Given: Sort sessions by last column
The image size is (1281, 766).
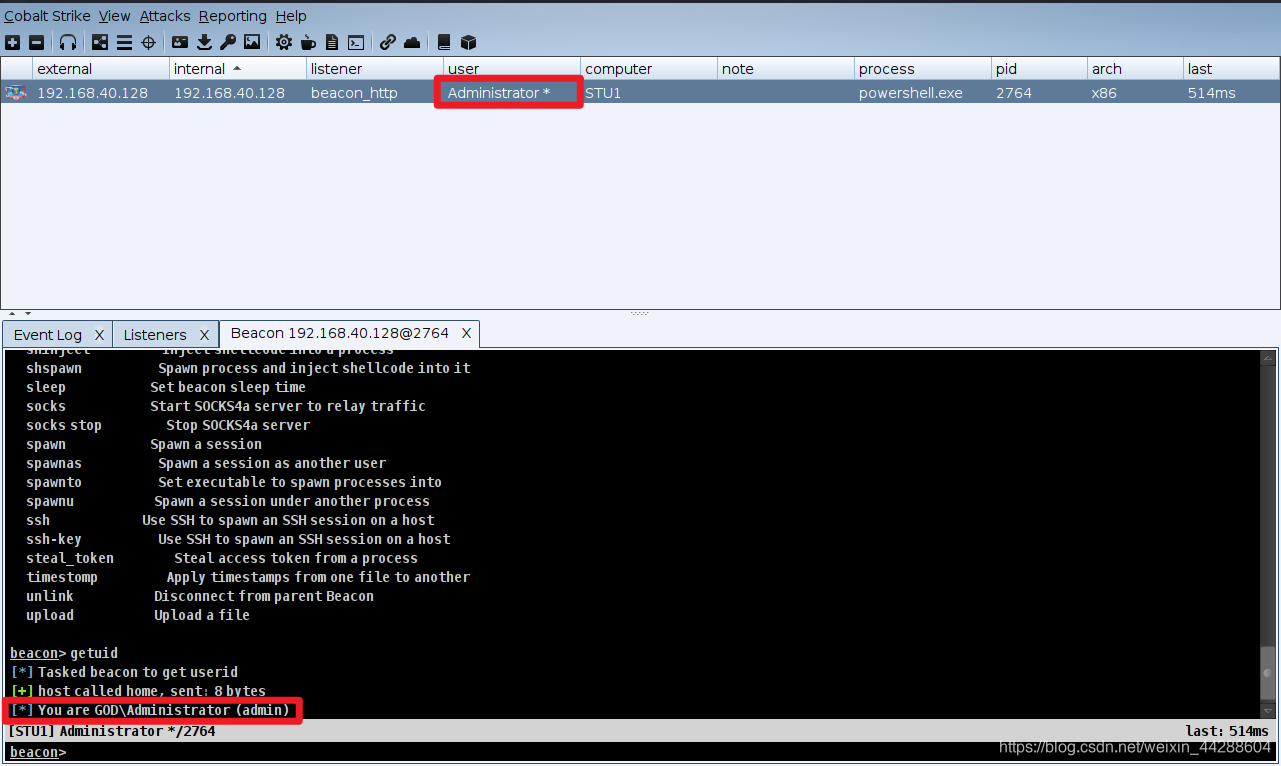Looking at the screenshot, I should (x=1231, y=69).
